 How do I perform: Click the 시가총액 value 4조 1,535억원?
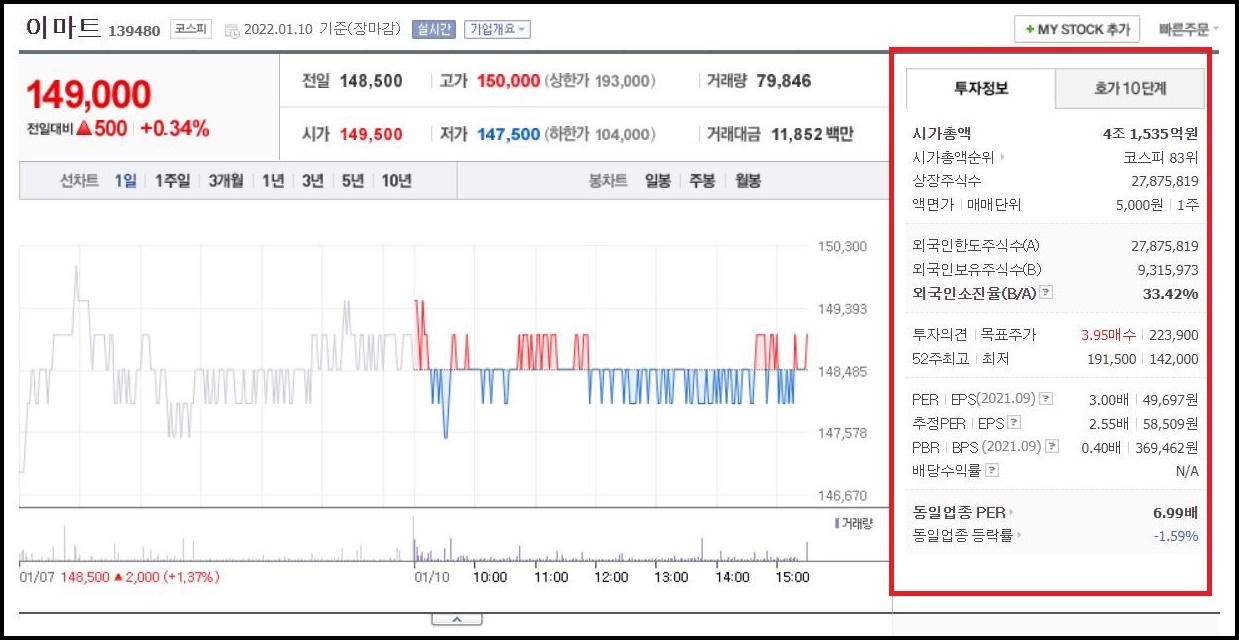(x=1150, y=133)
